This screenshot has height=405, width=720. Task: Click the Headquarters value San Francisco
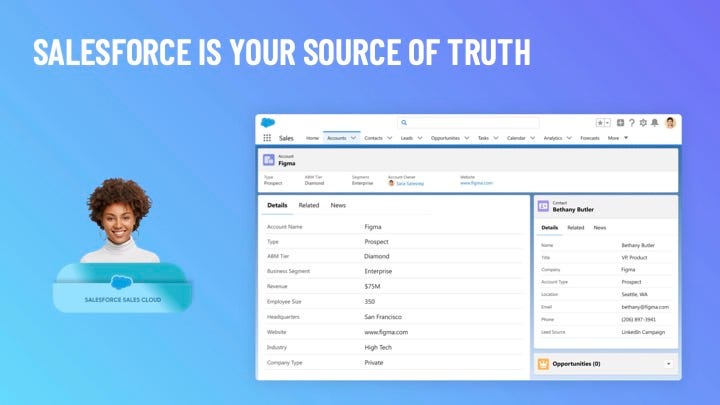tap(383, 317)
